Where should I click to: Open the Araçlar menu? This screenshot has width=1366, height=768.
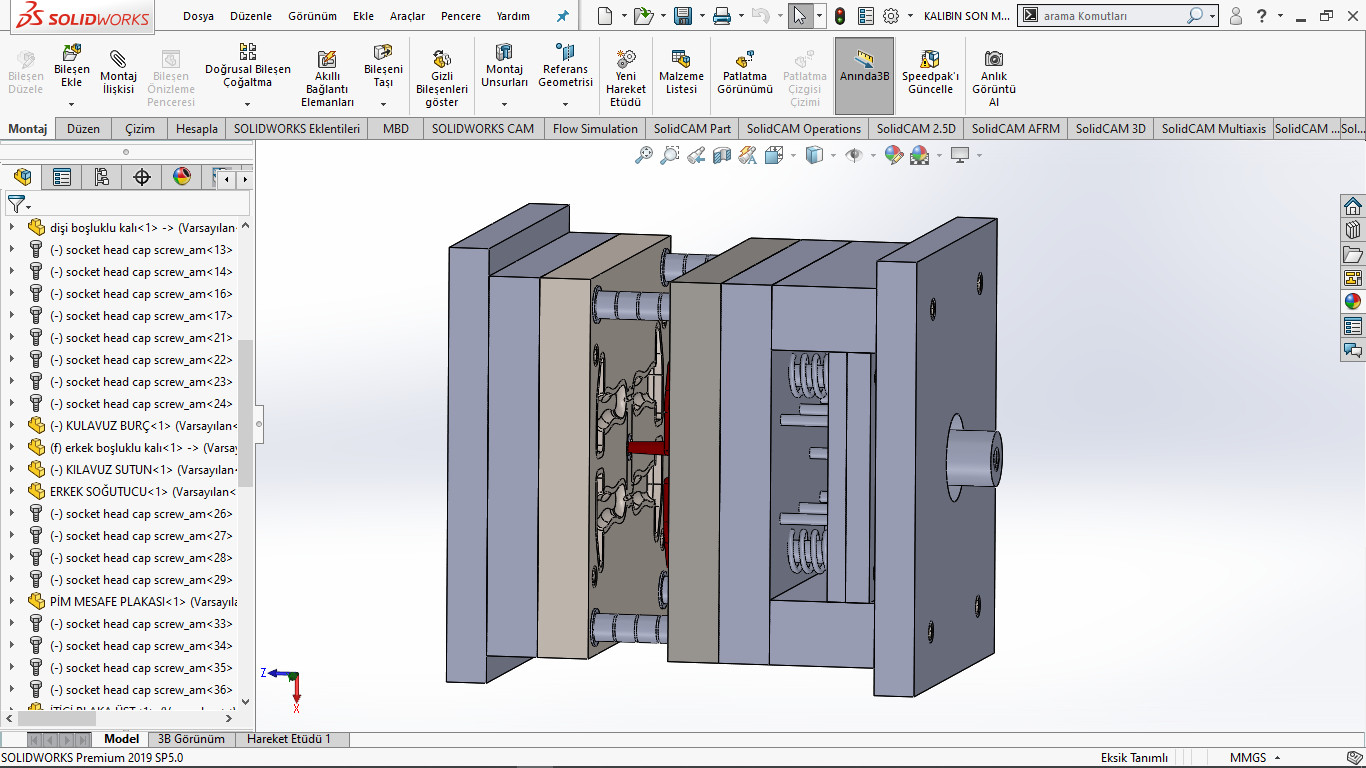pyautogui.click(x=407, y=16)
